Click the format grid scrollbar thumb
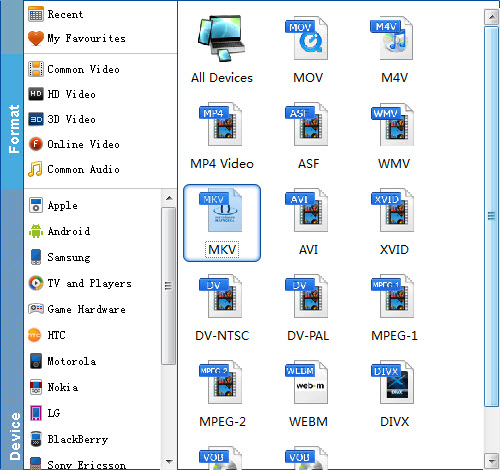 (492, 216)
